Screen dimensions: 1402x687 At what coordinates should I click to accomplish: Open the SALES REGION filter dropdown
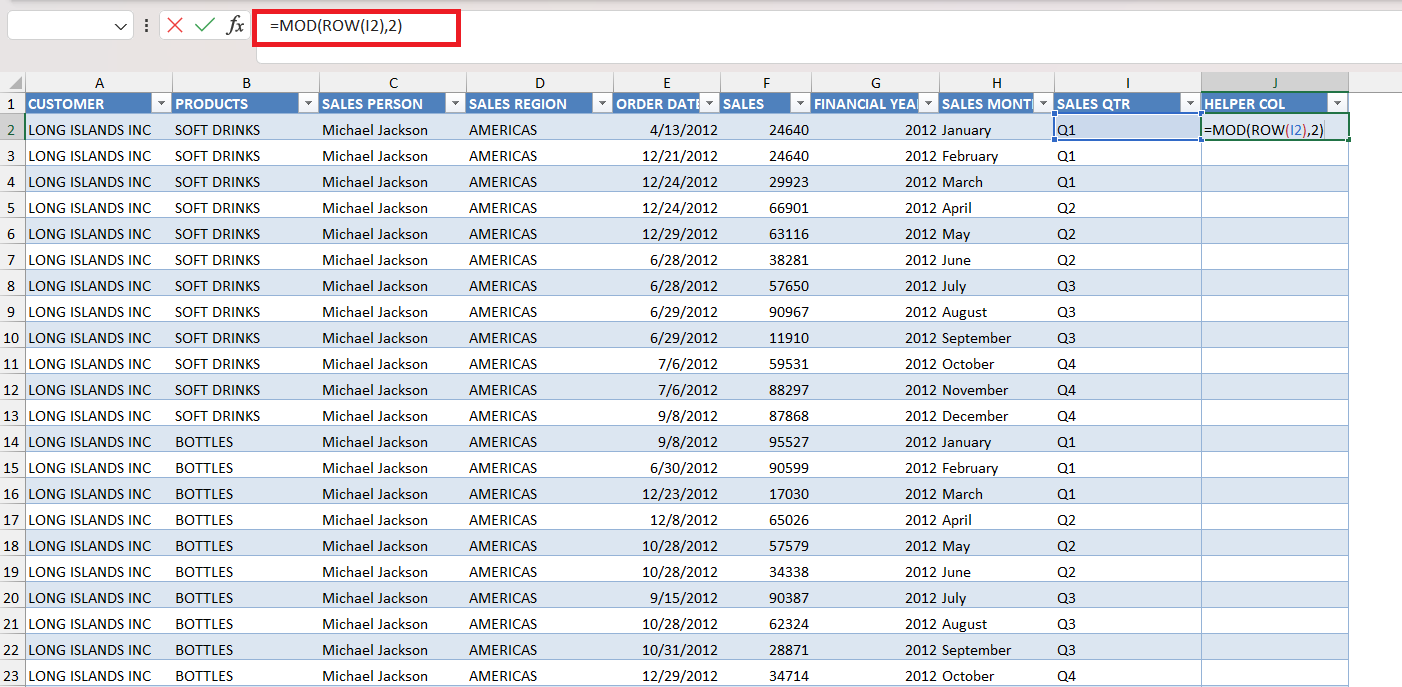tap(602, 103)
